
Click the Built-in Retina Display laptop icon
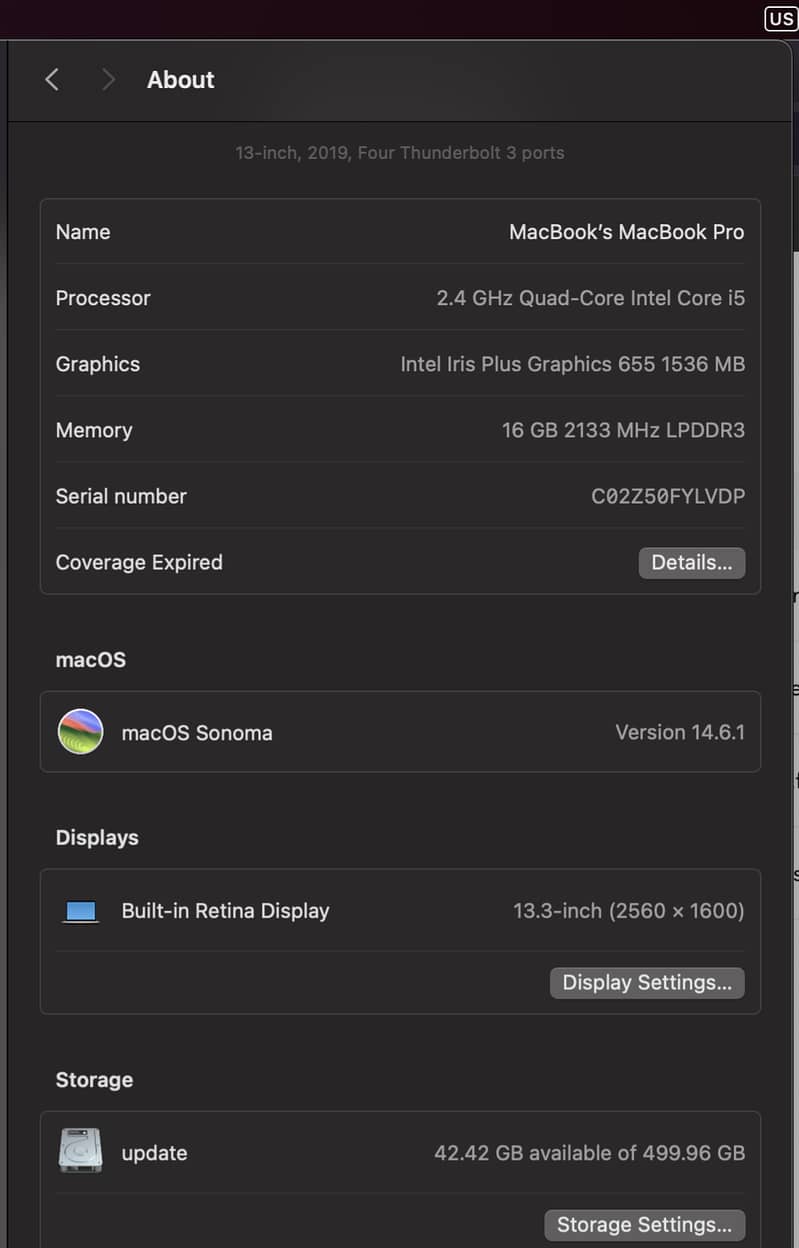[x=81, y=911]
